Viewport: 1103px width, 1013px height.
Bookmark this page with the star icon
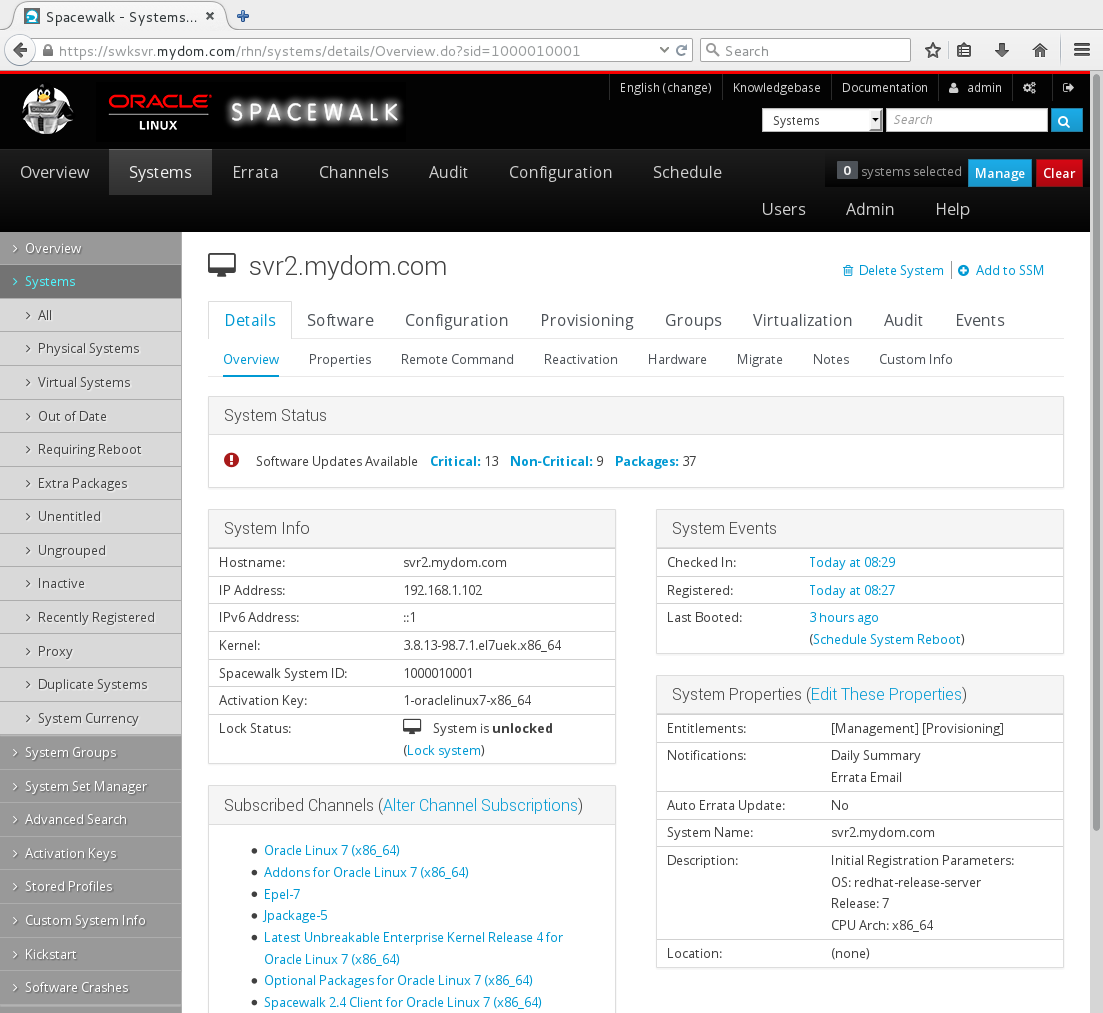933,51
